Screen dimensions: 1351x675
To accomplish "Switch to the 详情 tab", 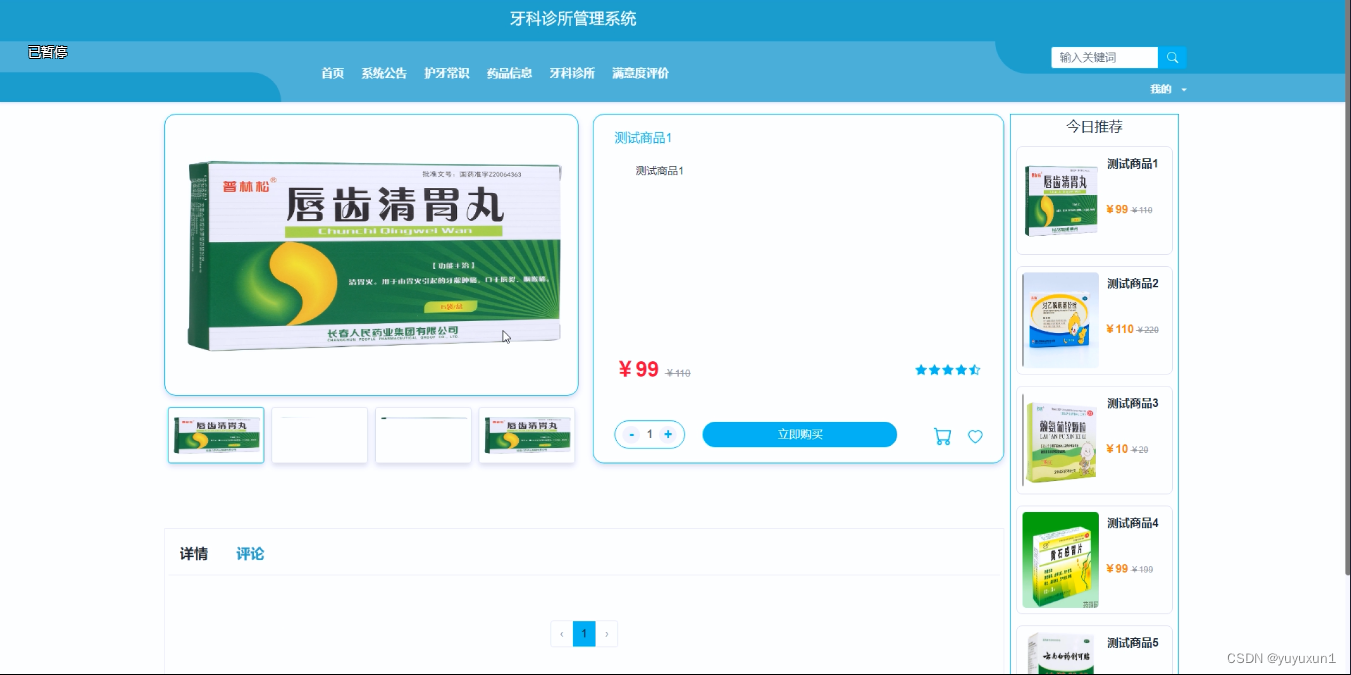I will point(194,554).
